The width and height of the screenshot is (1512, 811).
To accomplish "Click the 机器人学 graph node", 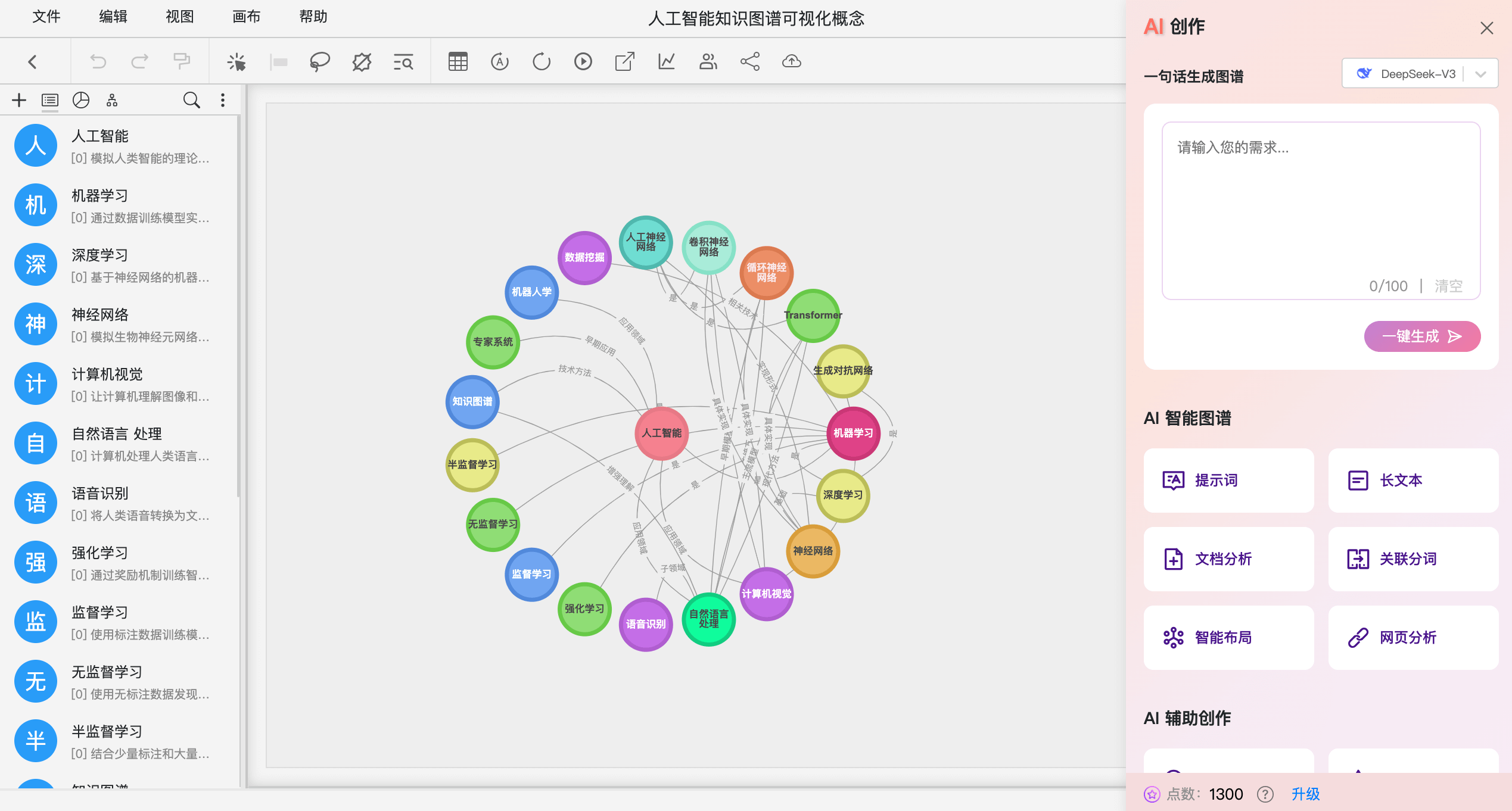I will [531, 292].
